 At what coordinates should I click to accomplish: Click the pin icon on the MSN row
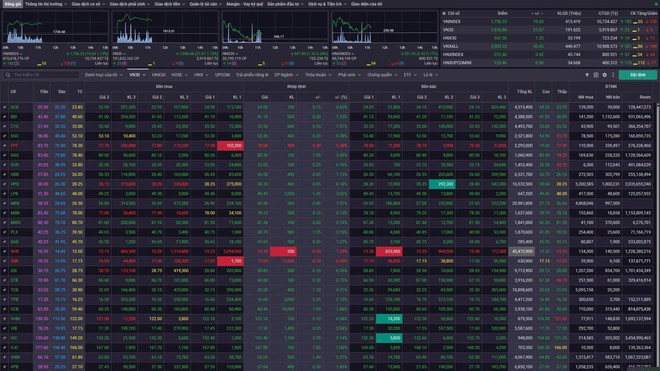coord(5,213)
